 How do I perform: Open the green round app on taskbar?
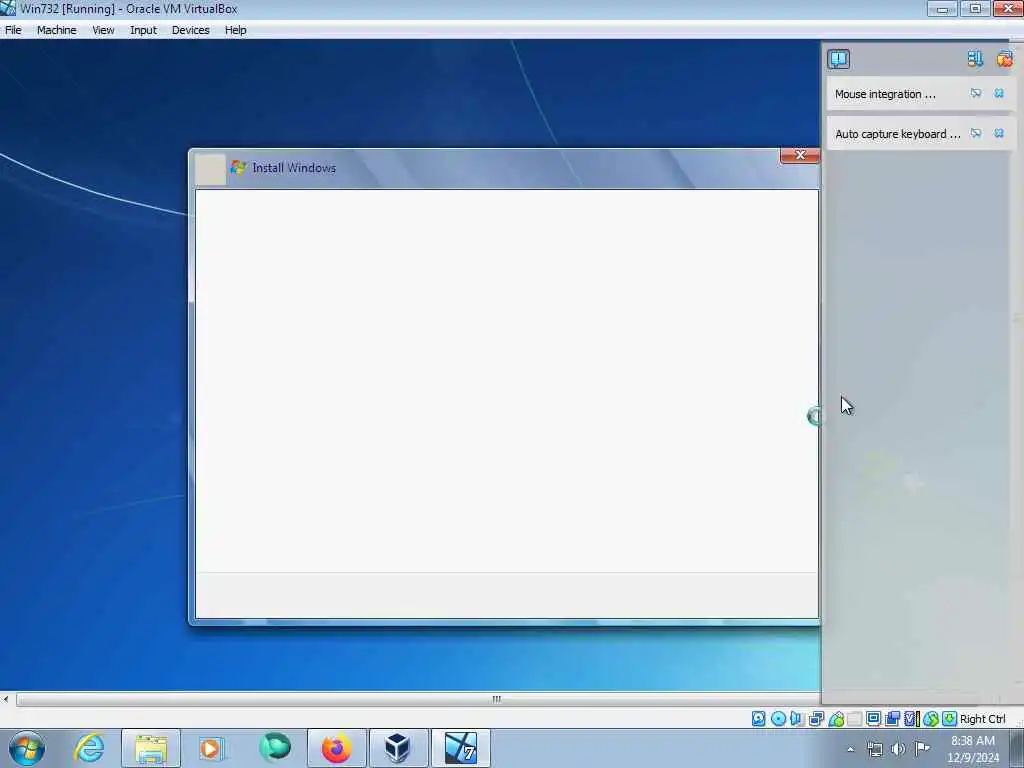click(x=275, y=748)
